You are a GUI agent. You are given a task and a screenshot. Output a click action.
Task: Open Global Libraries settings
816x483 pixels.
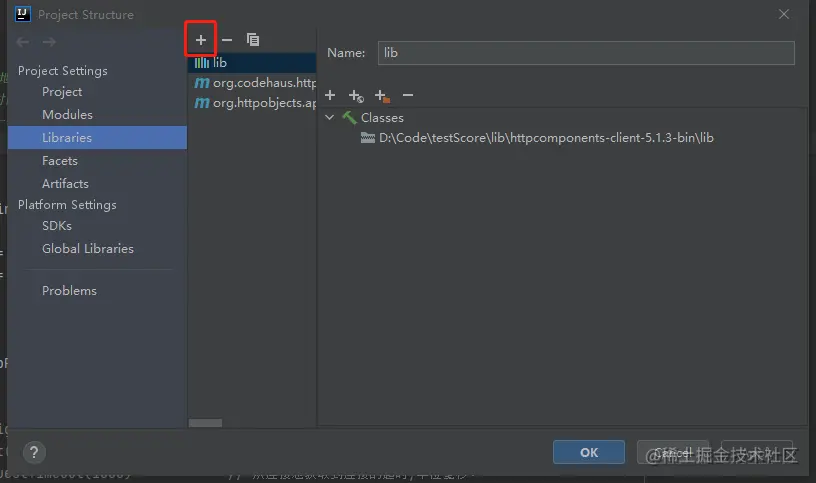click(87, 249)
